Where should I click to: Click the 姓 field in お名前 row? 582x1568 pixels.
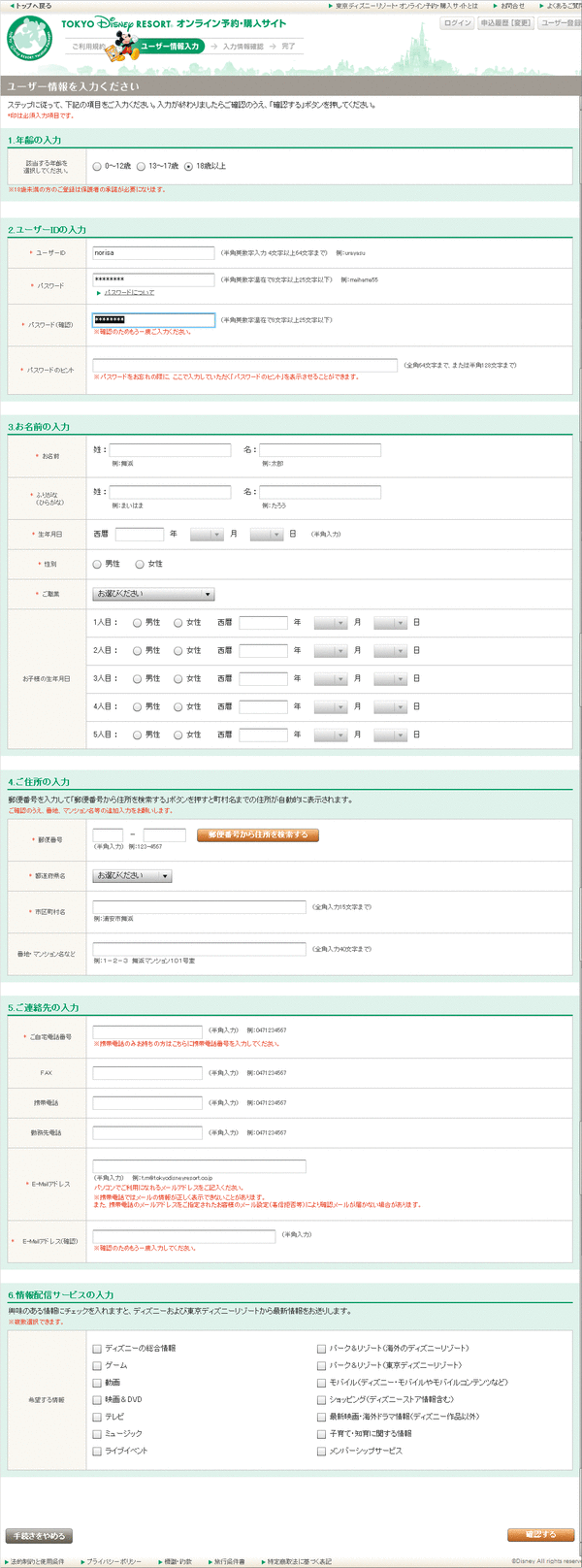coord(170,450)
